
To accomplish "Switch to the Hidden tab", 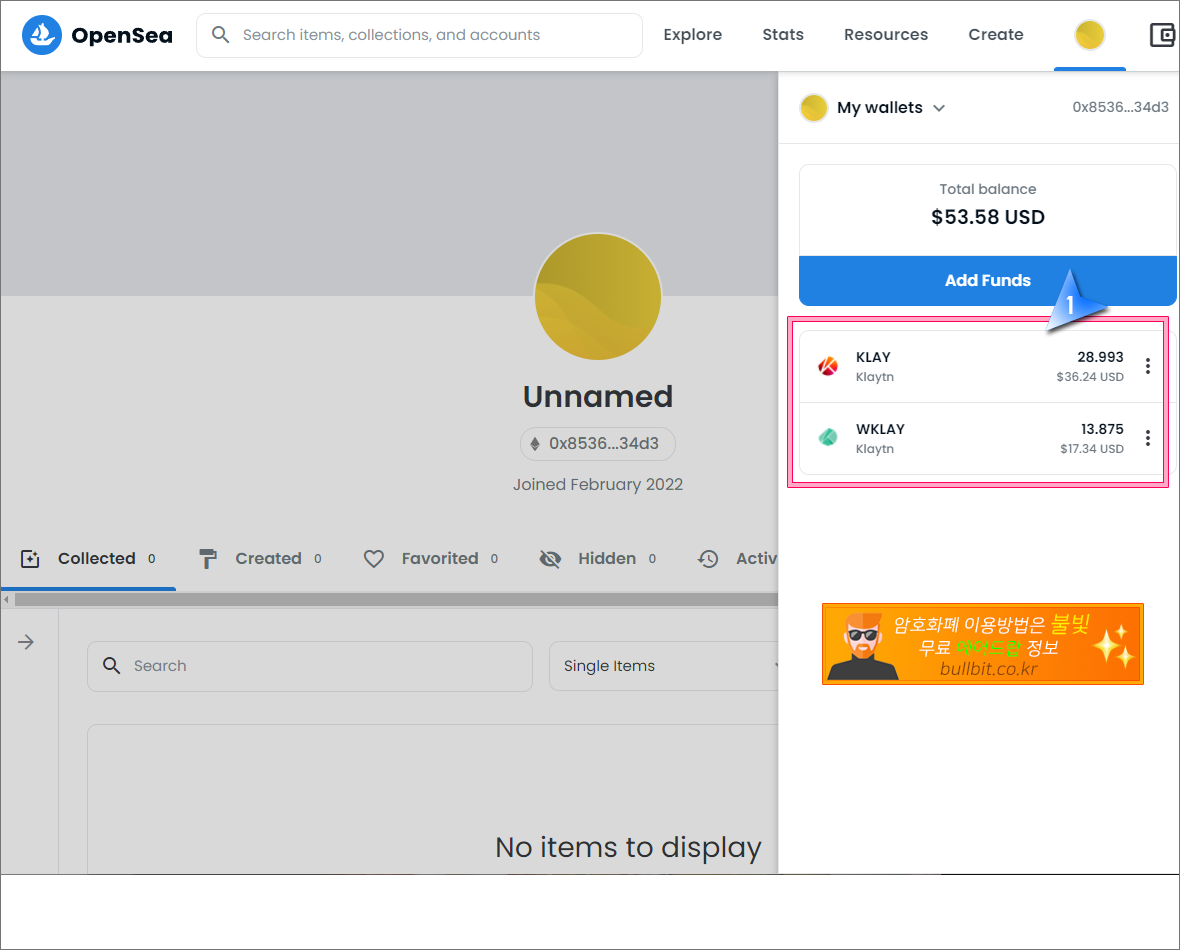I will [598, 559].
